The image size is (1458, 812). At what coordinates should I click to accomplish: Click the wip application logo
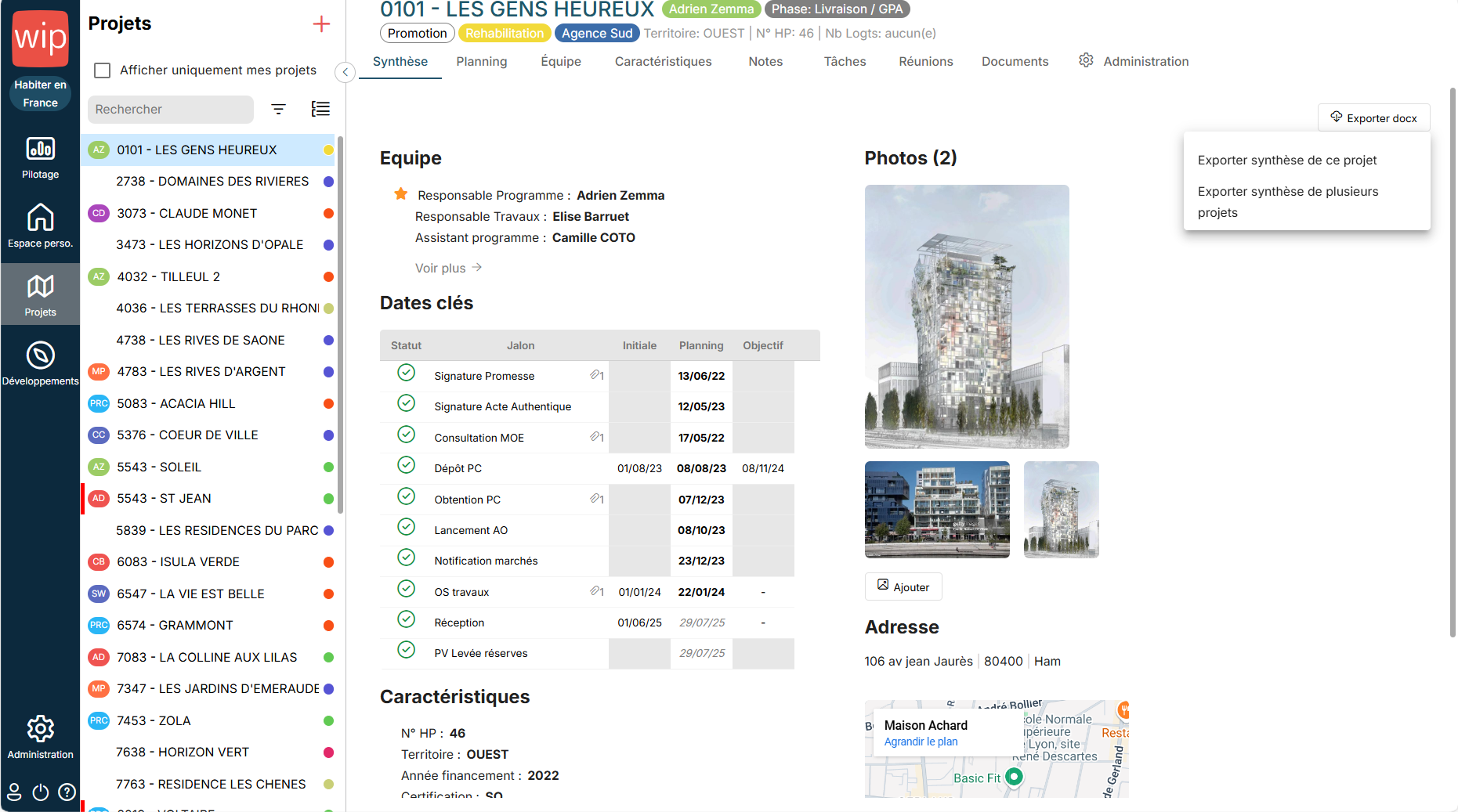coord(40,38)
